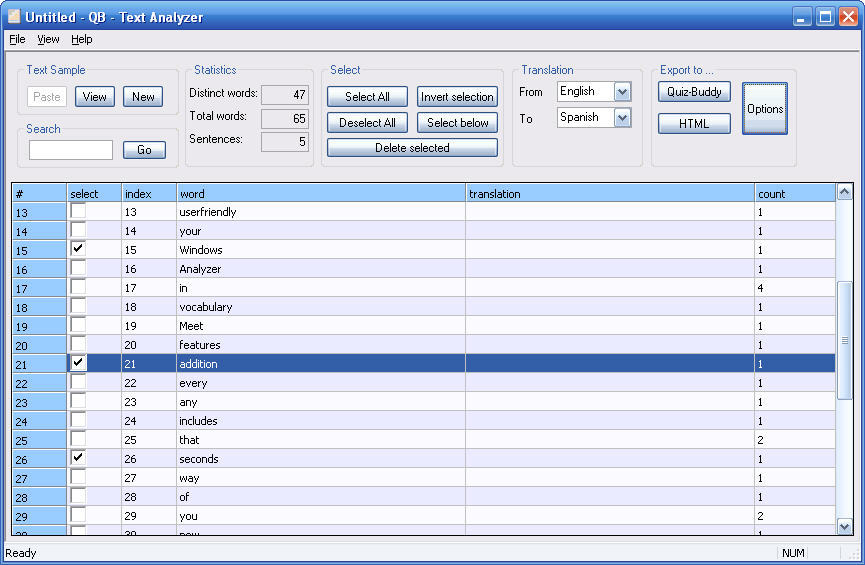Check the select box for features
This screenshot has width=865, height=565.
[78, 344]
